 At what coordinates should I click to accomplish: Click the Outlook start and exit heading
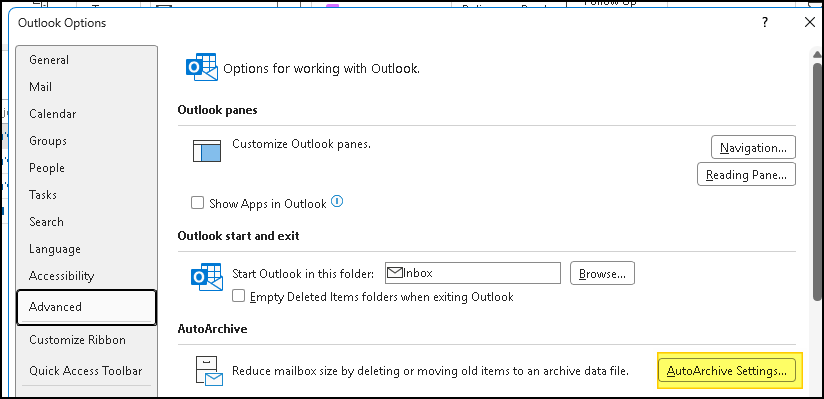click(x=239, y=236)
